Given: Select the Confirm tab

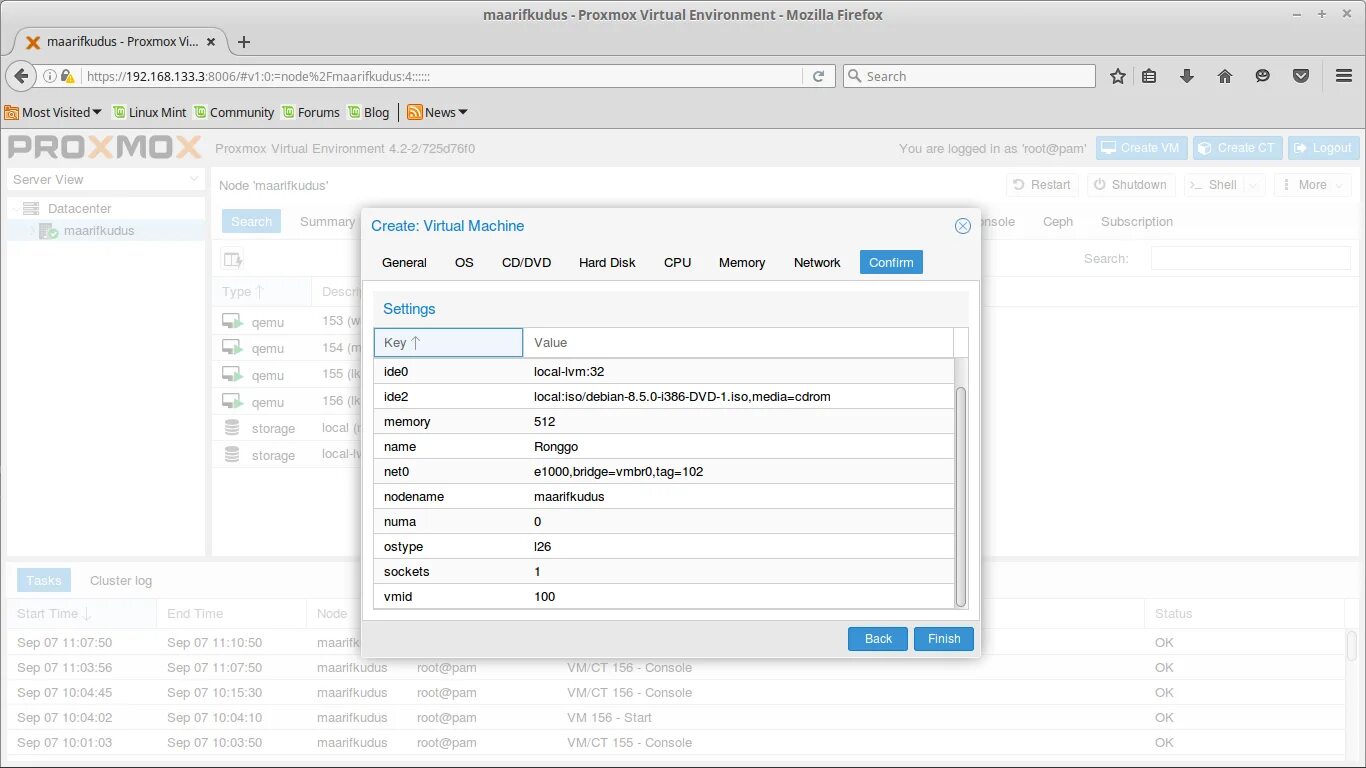Looking at the screenshot, I should point(891,262).
